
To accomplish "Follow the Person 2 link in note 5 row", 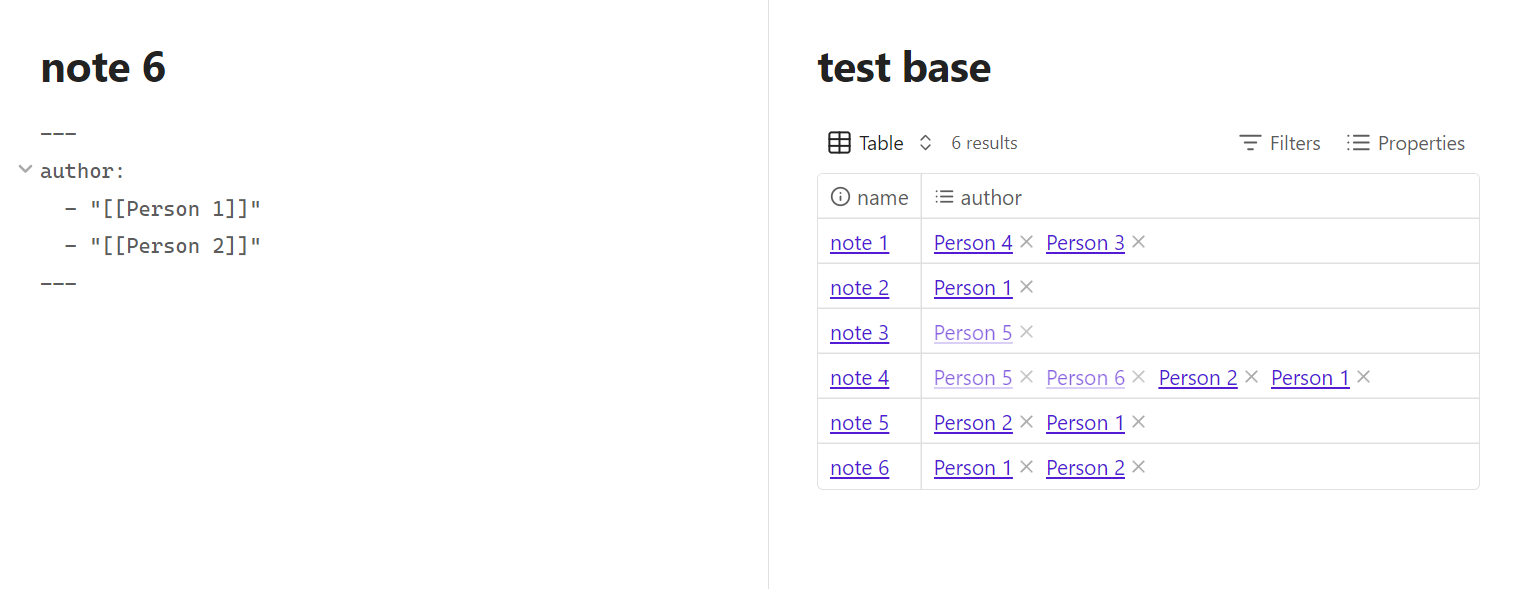I will pyautogui.click(x=973, y=423).
